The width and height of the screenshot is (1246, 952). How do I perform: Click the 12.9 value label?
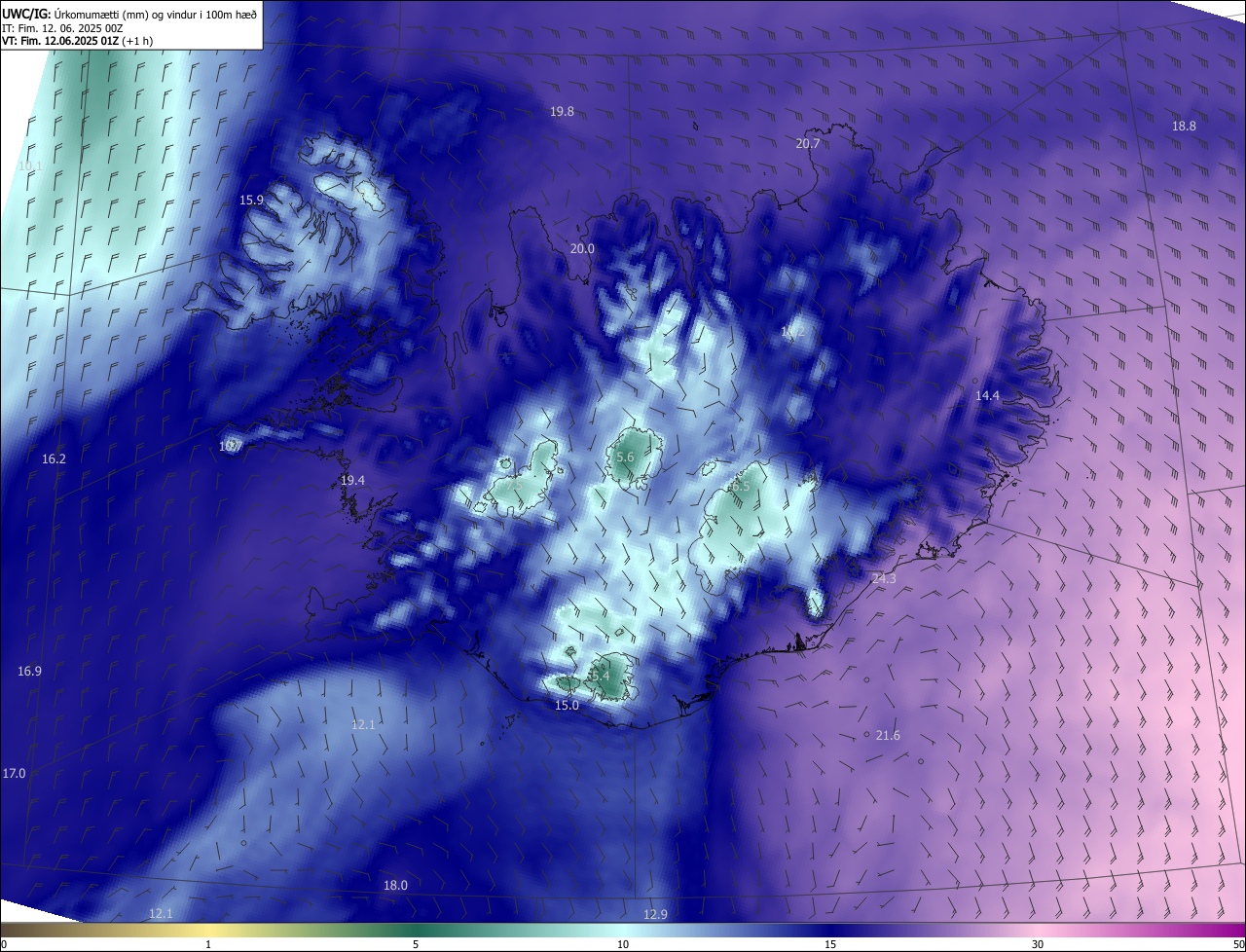click(655, 915)
